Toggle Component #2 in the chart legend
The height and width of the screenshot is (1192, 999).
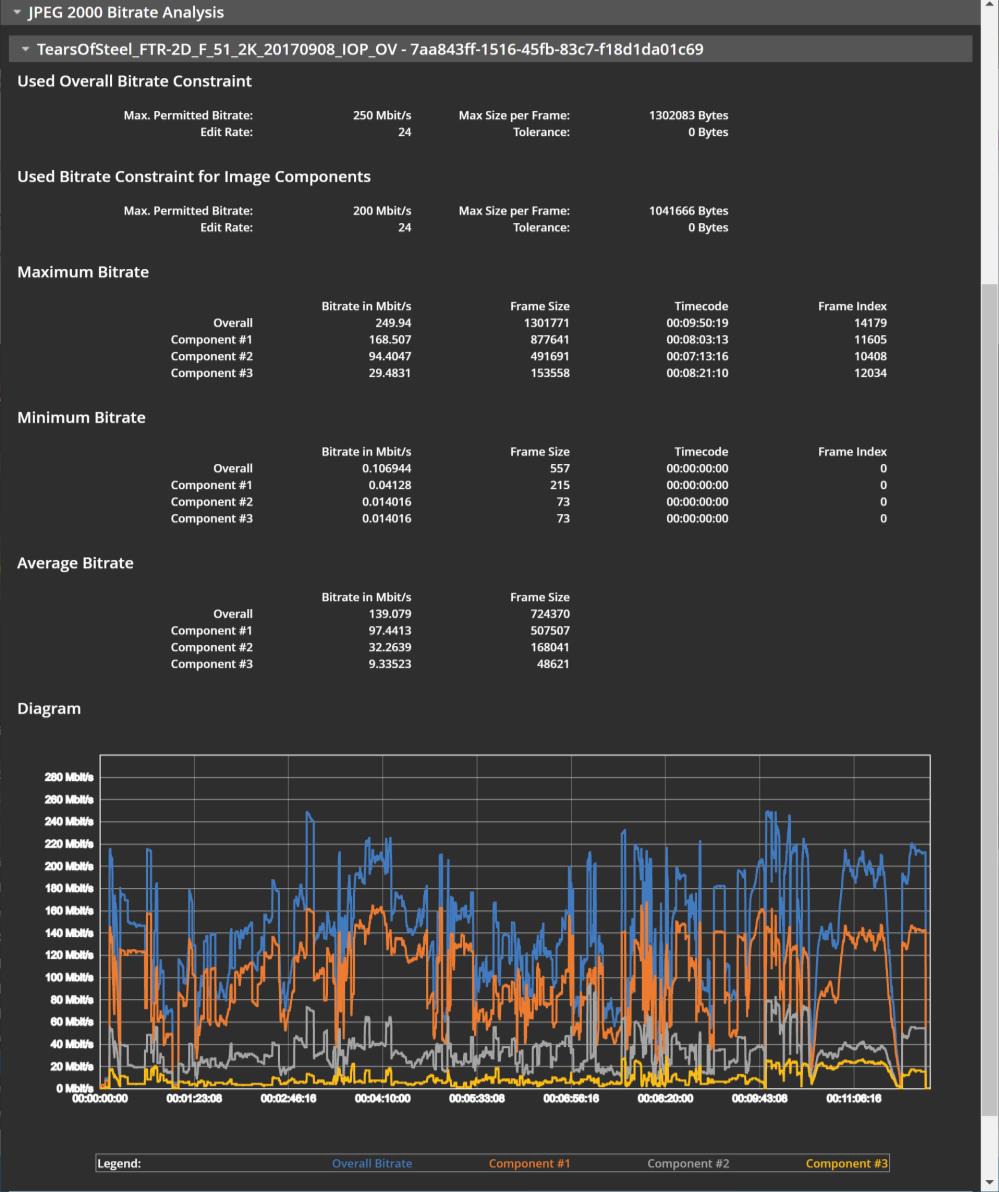[x=688, y=1163]
